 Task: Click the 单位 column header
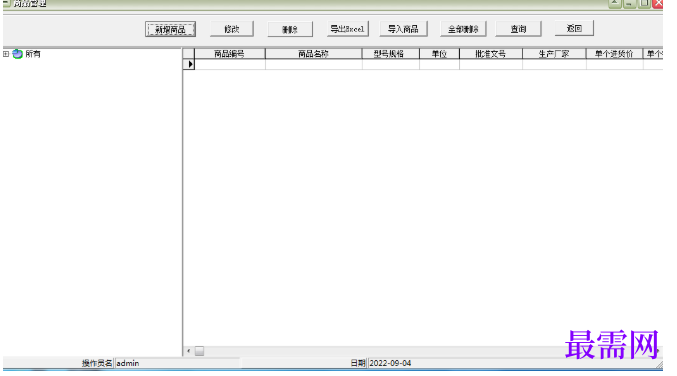tap(439, 54)
